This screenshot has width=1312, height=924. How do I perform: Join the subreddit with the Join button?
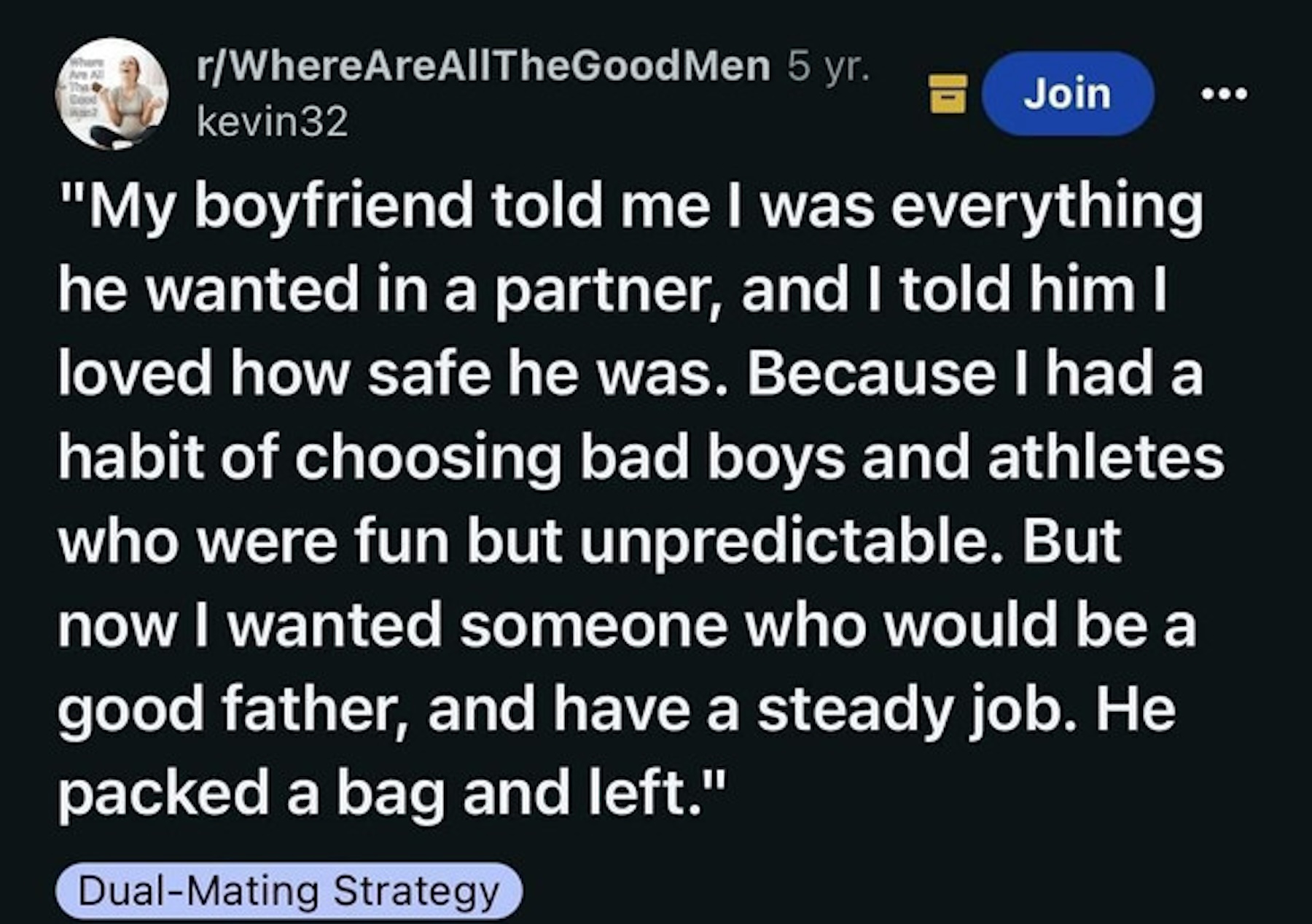(x=1067, y=94)
